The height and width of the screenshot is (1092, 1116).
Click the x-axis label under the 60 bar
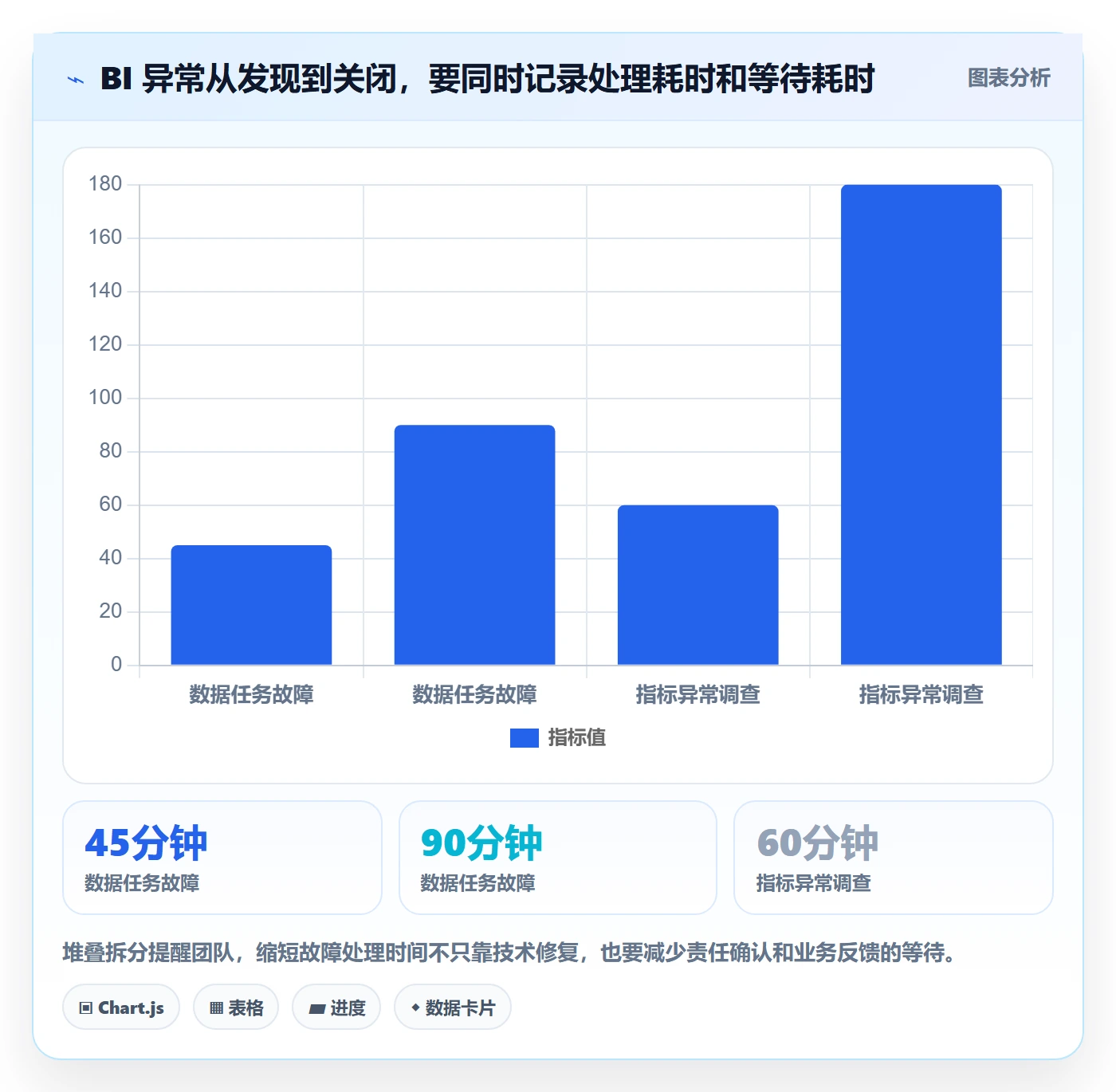pos(697,695)
